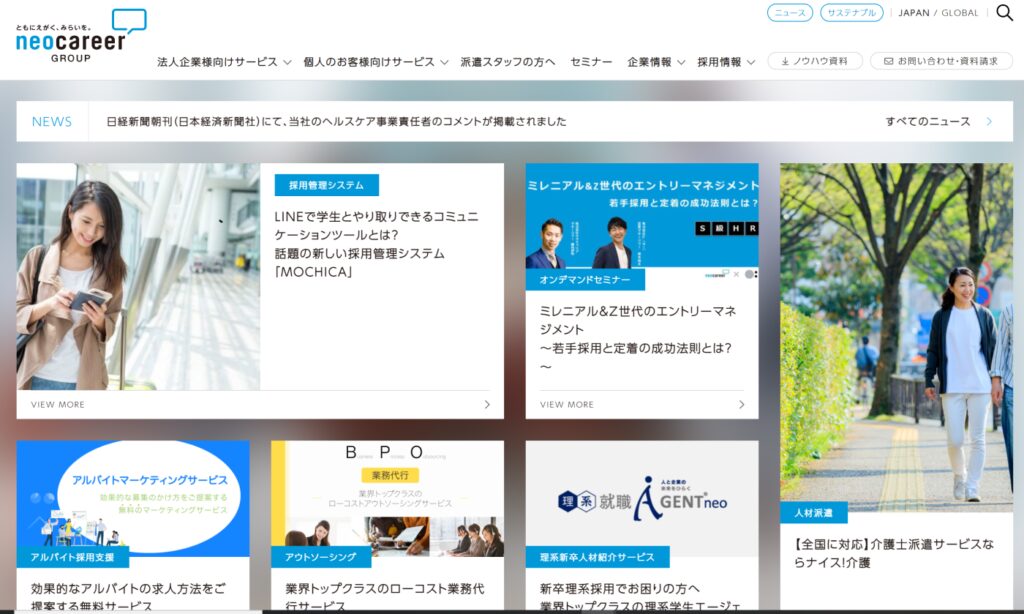
Task: Go to the セミナー menu item
Action: [591, 62]
